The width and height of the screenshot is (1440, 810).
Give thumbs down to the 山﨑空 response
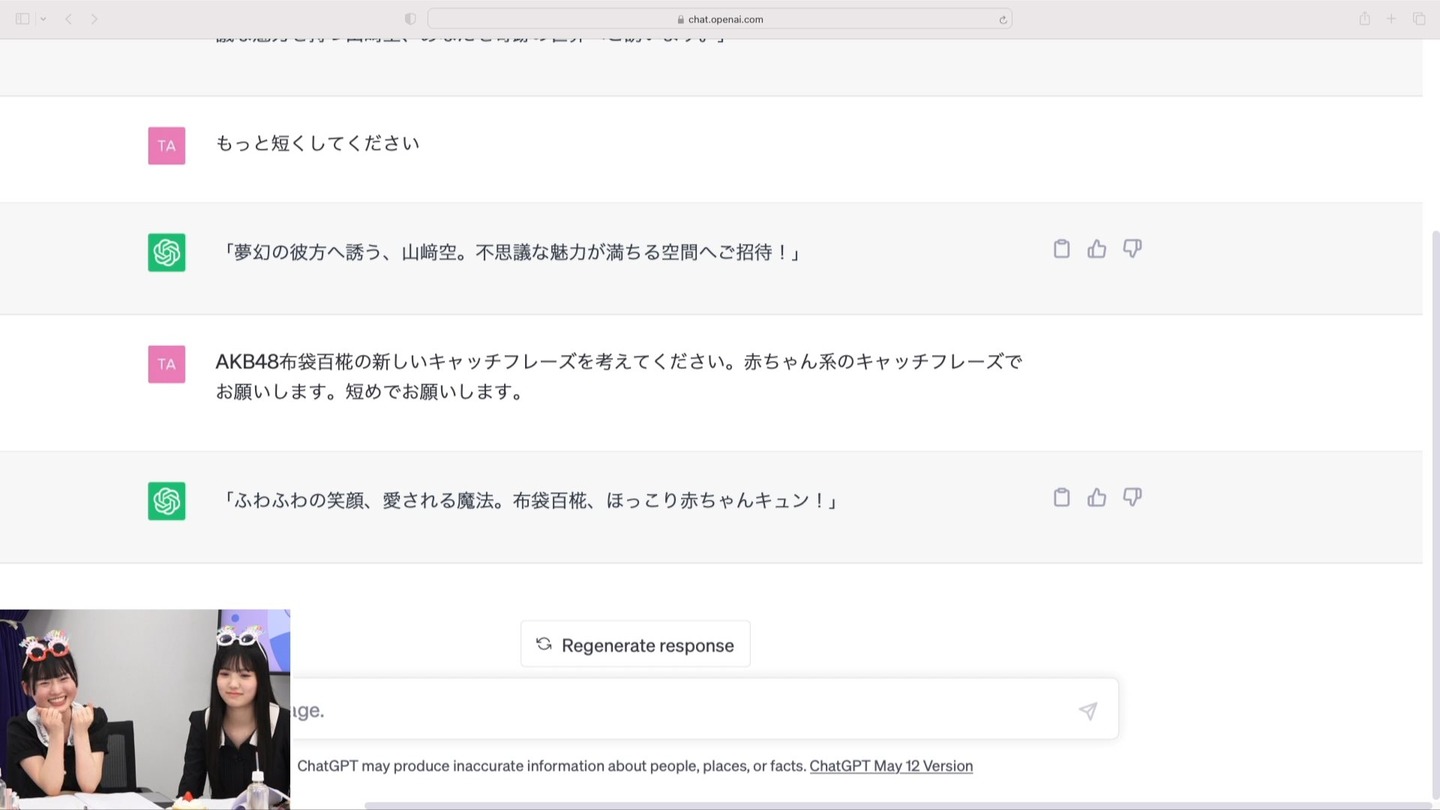click(x=1132, y=249)
